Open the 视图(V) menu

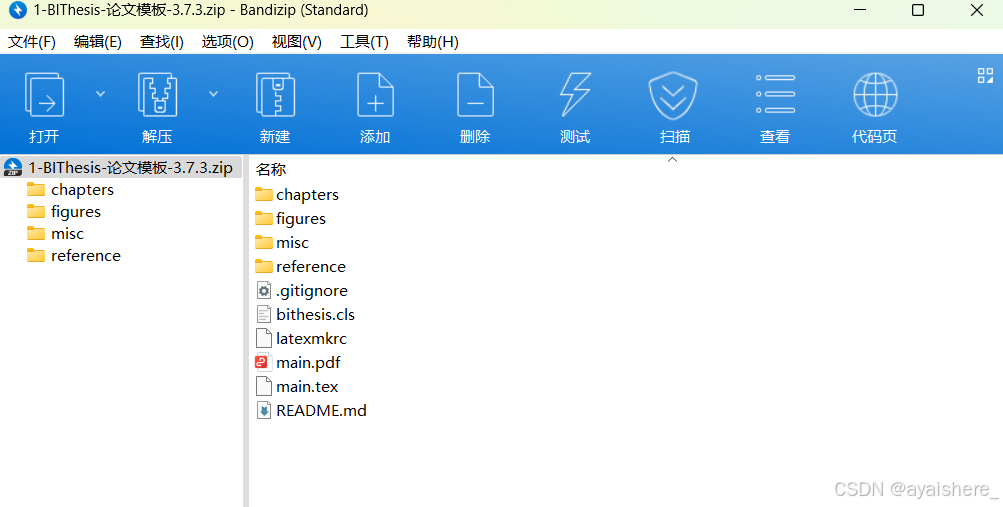click(297, 42)
